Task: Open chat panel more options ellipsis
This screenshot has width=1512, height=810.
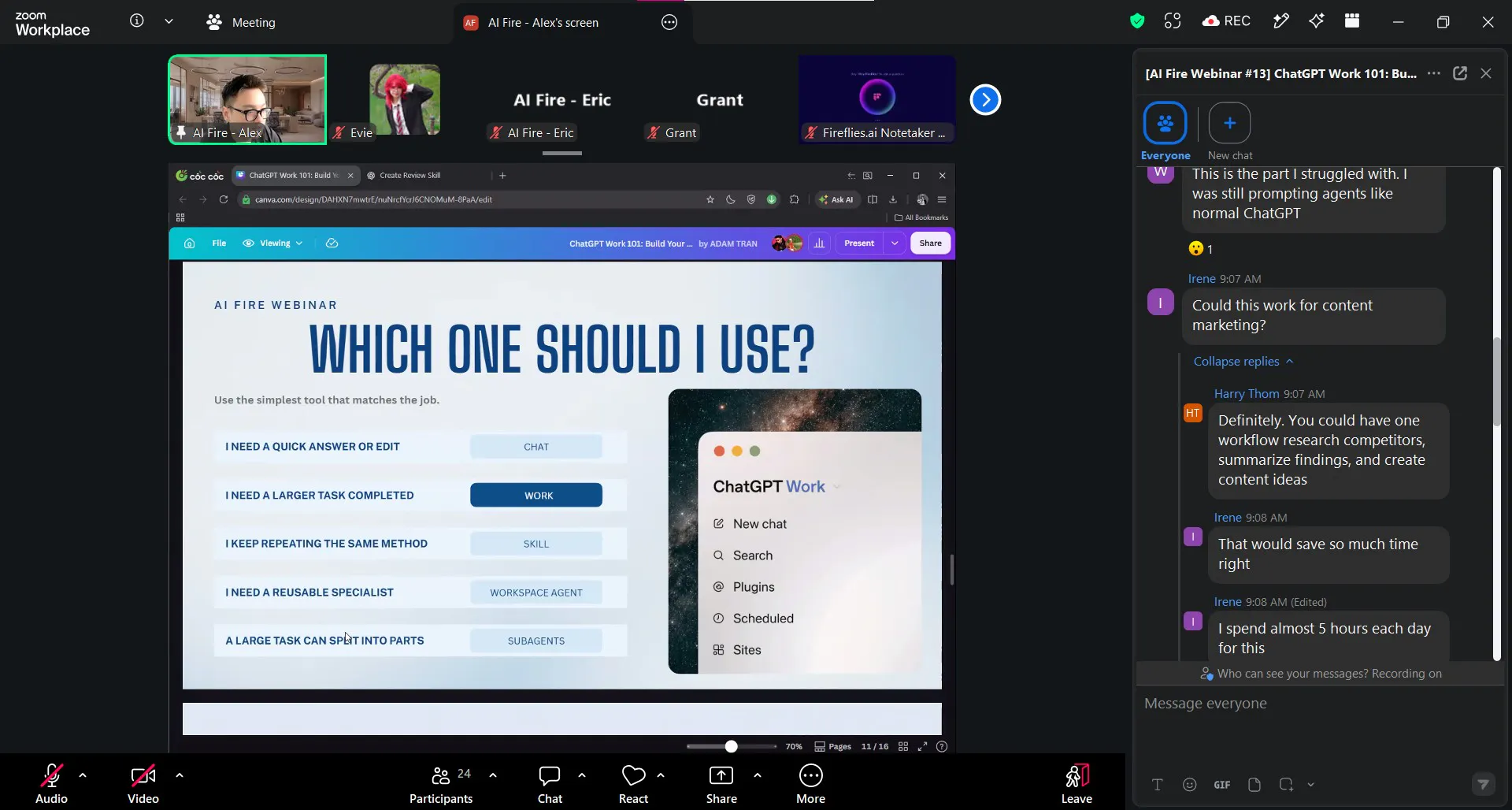Action: pyautogui.click(x=1434, y=73)
